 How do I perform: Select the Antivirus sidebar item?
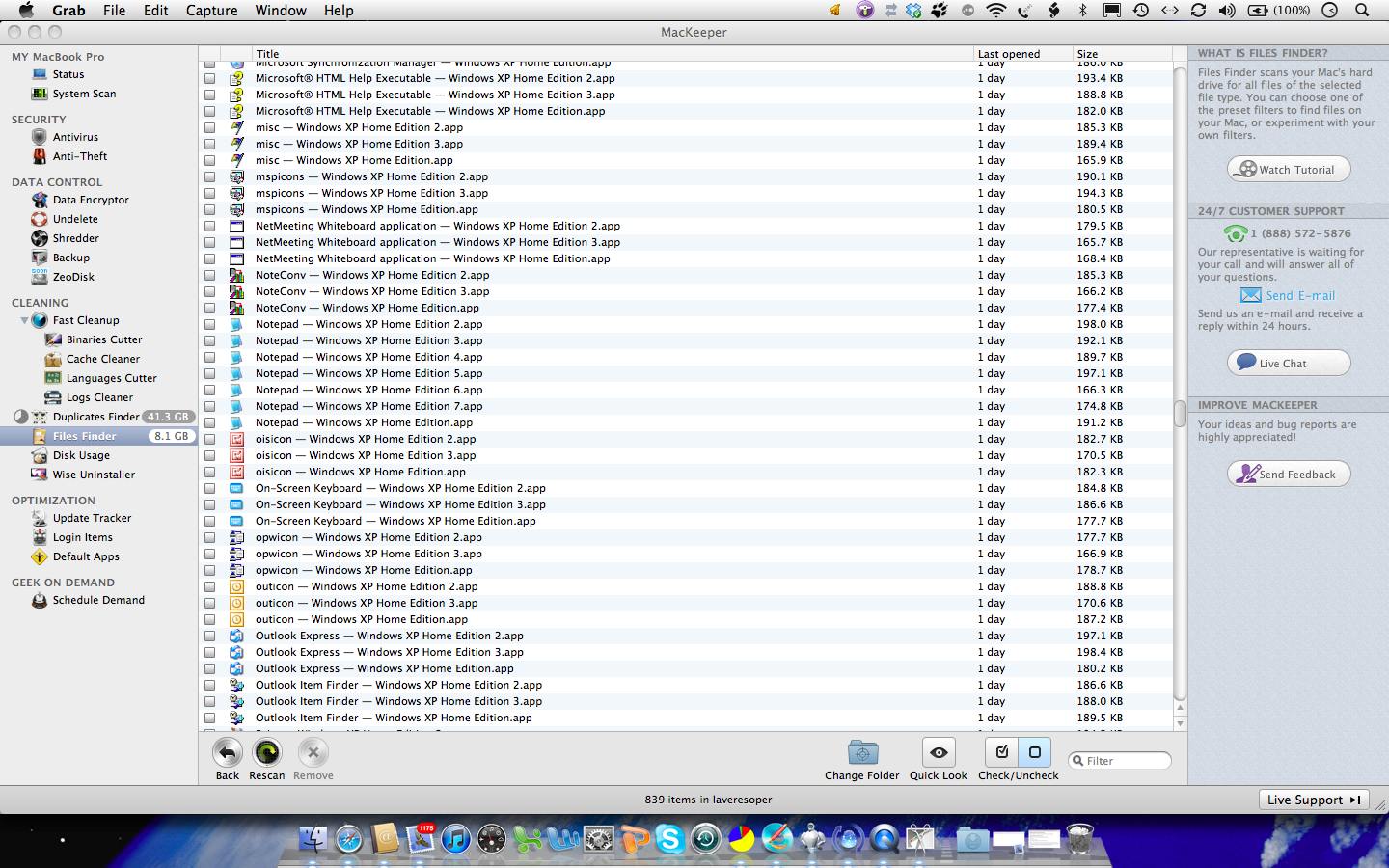click(75, 137)
